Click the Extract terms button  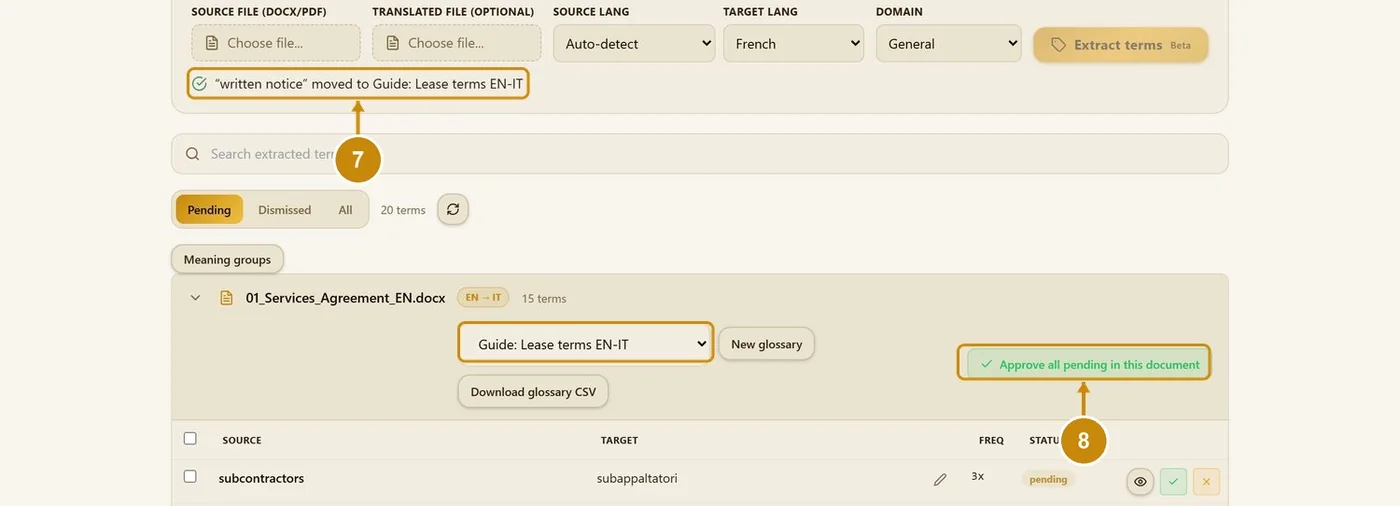[1120, 45]
